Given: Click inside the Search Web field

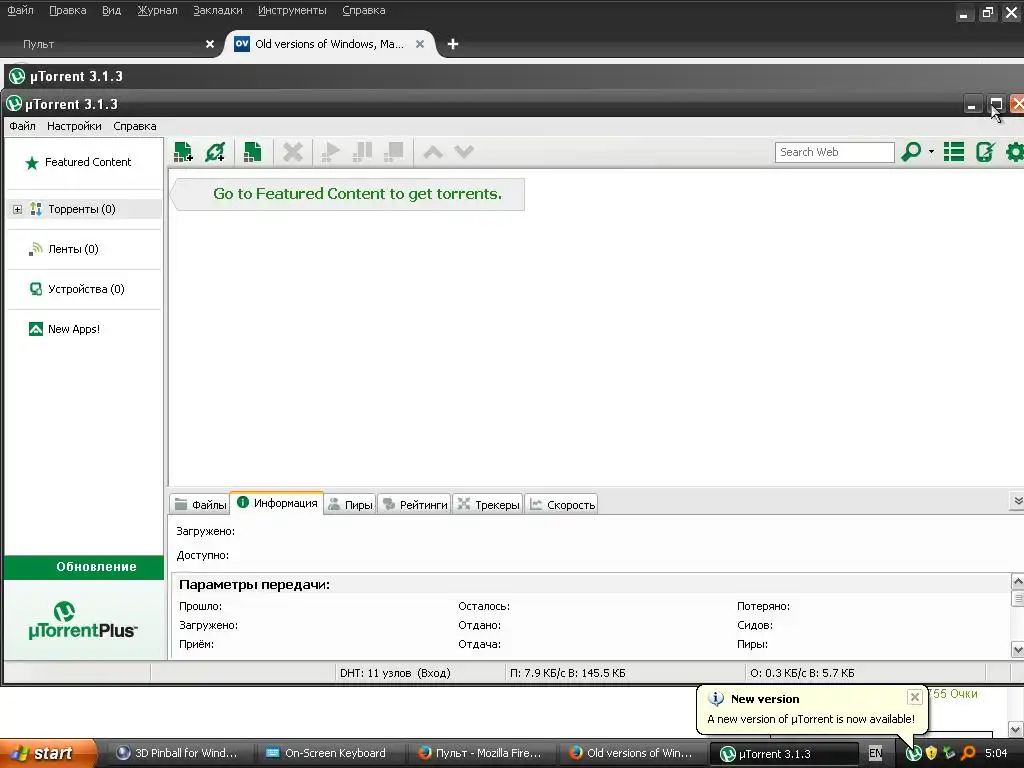Looking at the screenshot, I should [x=835, y=152].
